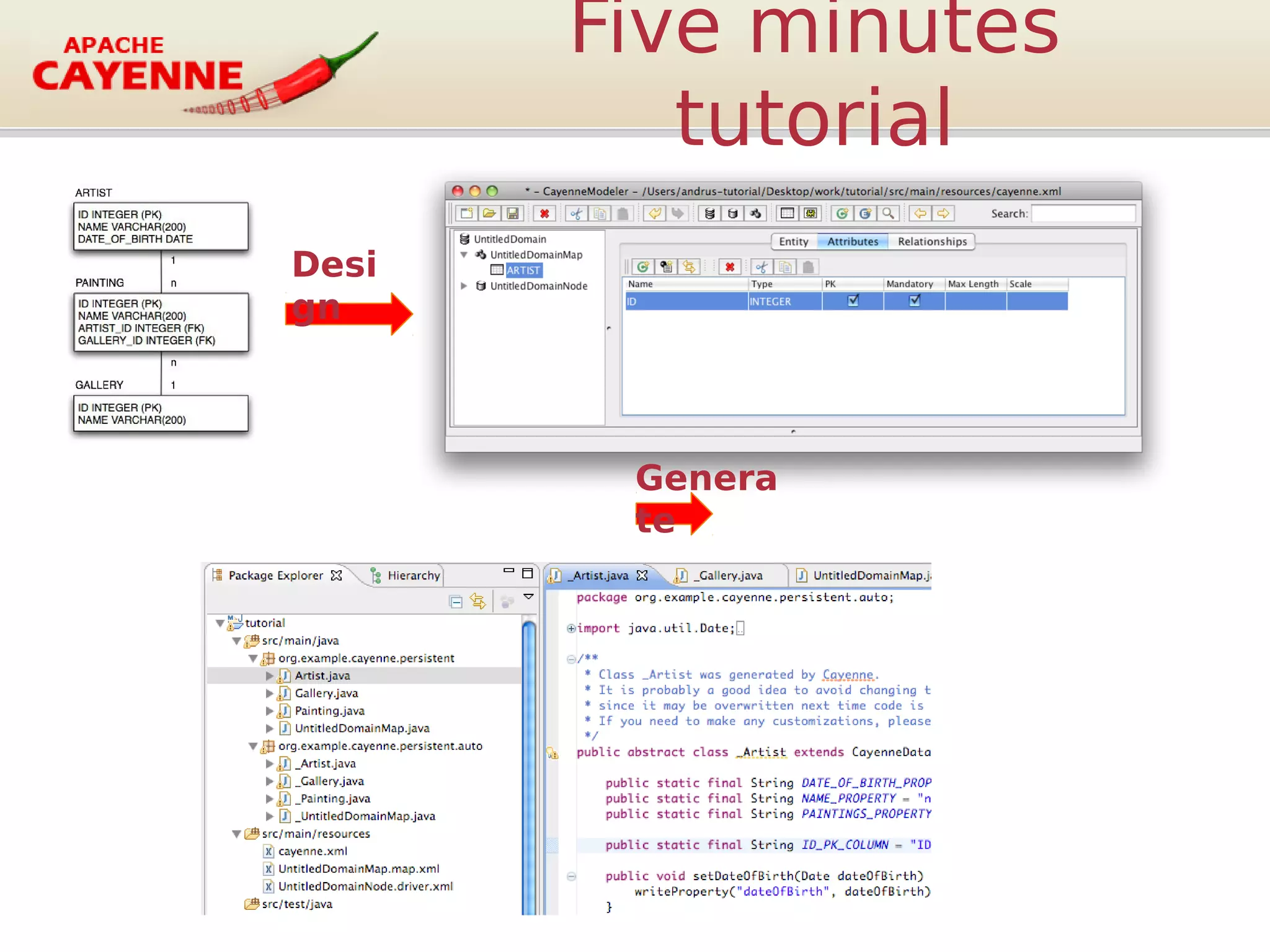
Task: Click Collapse All icon in Package Explorer
Action: point(456,602)
